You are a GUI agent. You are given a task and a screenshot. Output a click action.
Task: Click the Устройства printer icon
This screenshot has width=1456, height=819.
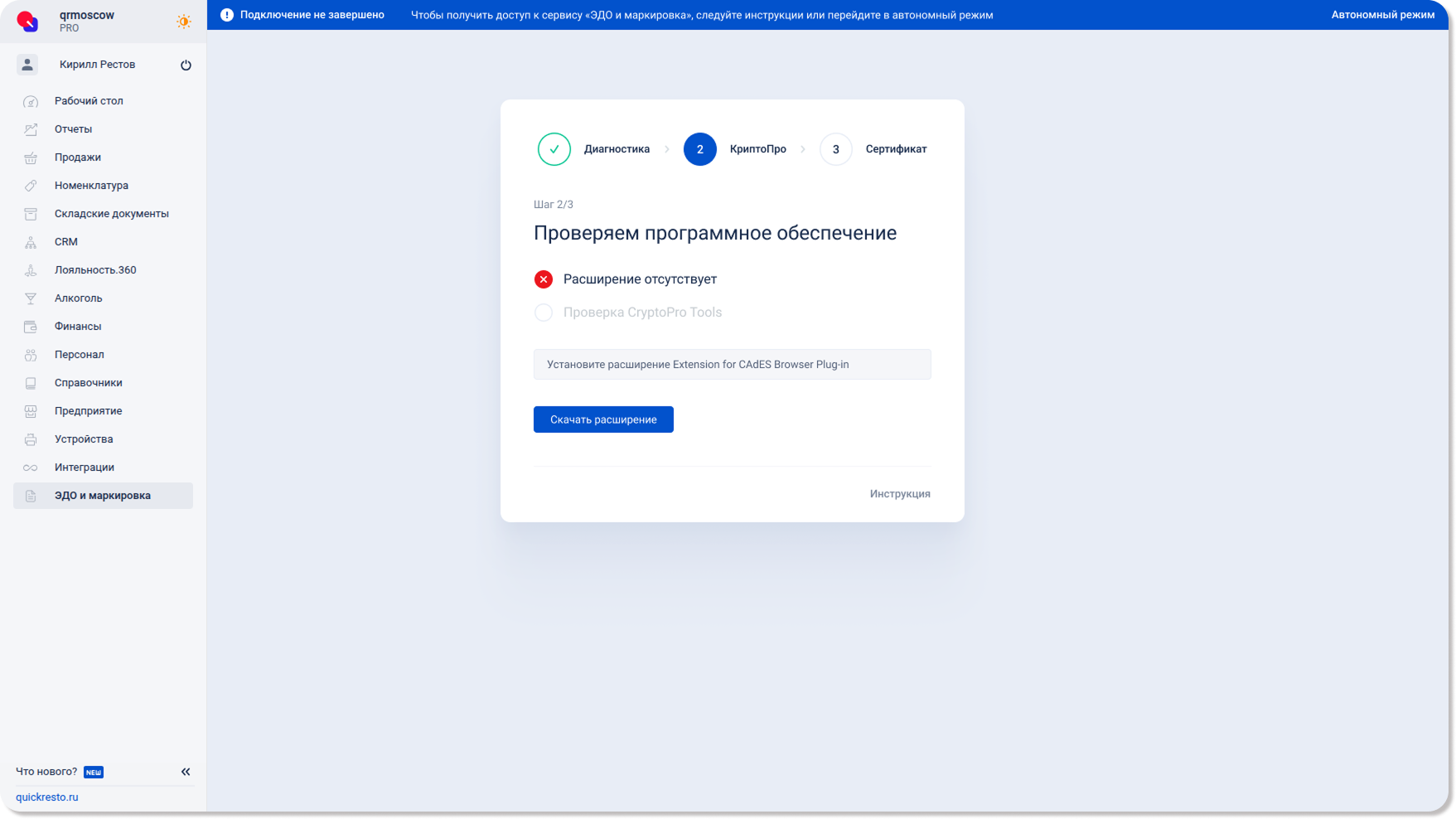31,439
